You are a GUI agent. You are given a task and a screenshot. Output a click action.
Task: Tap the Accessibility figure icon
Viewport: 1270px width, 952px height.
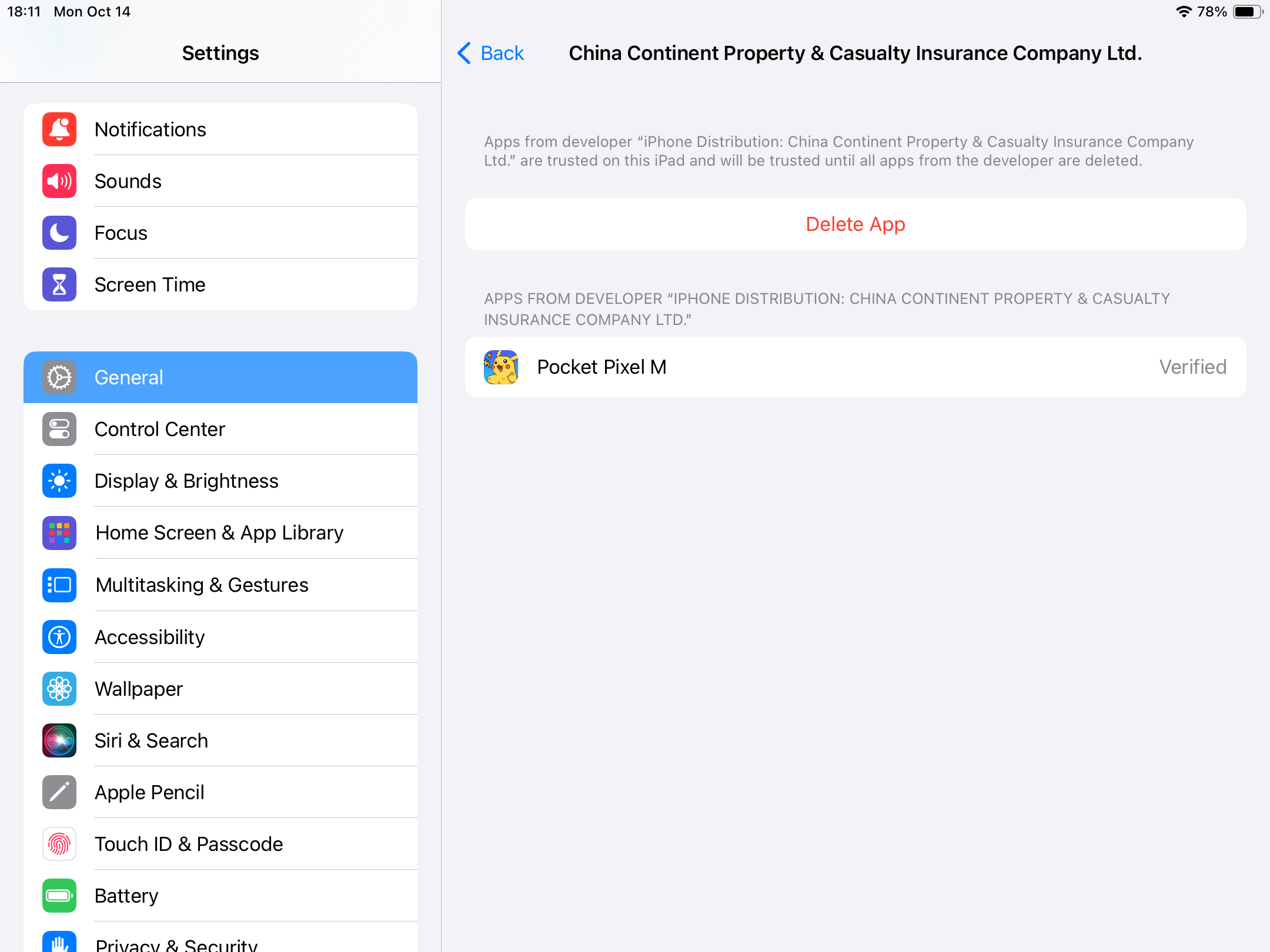click(59, 637)
